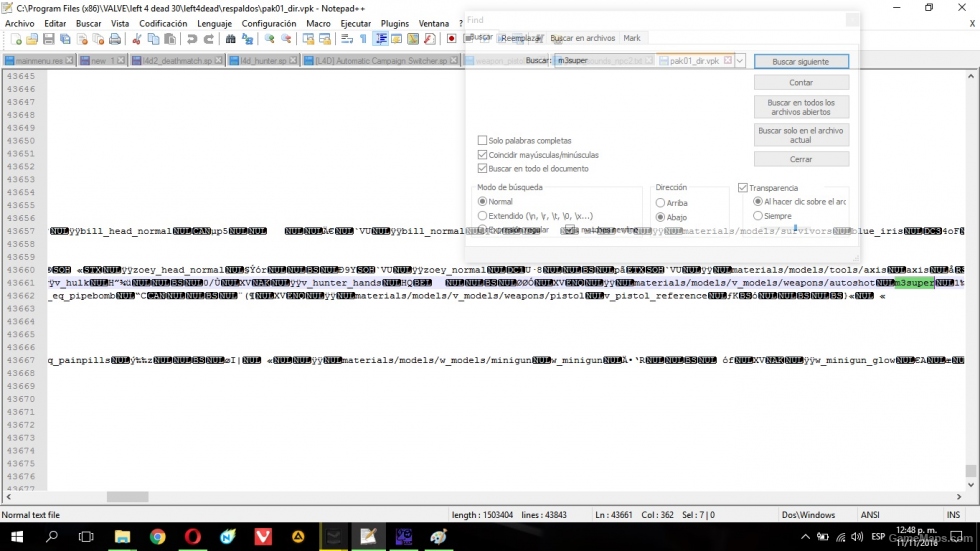
Task: Click the horizontal scrollbar thumb
Action: [x=128, y=497]
